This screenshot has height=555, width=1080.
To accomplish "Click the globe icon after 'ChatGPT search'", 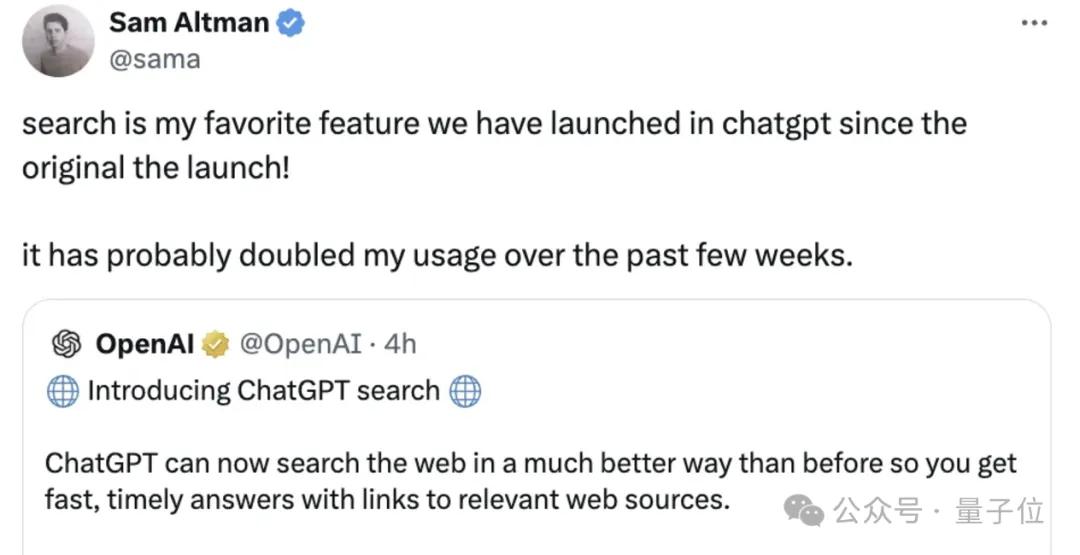I will tap(465, 391).
